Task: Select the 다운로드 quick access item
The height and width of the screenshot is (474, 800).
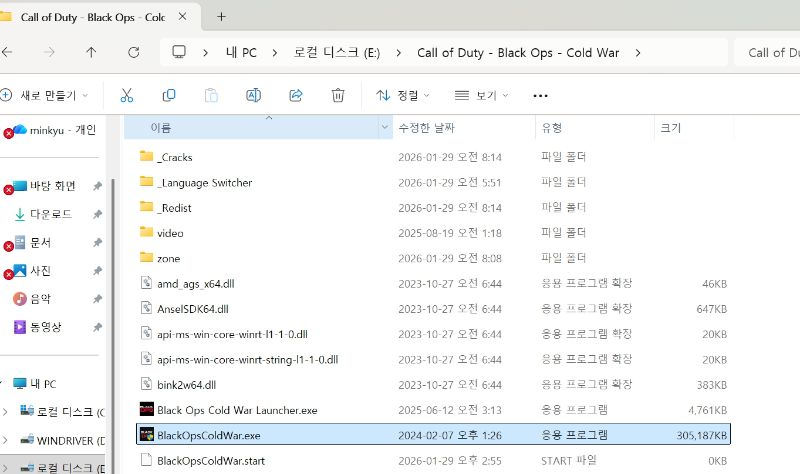Action: 50,214
